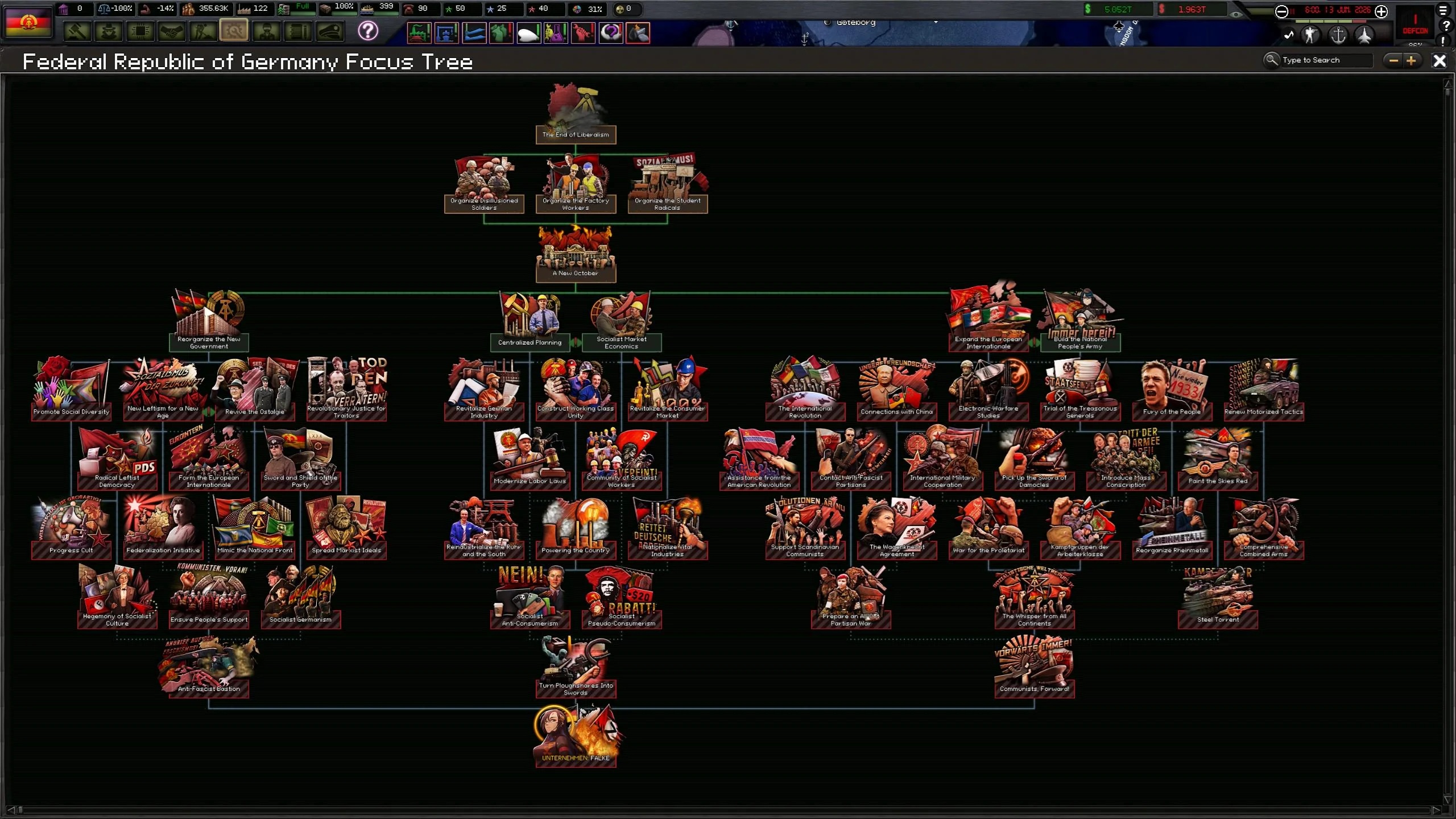The image size is (1456, 819).
Task: Select the A New October focus
Action: 576,254
